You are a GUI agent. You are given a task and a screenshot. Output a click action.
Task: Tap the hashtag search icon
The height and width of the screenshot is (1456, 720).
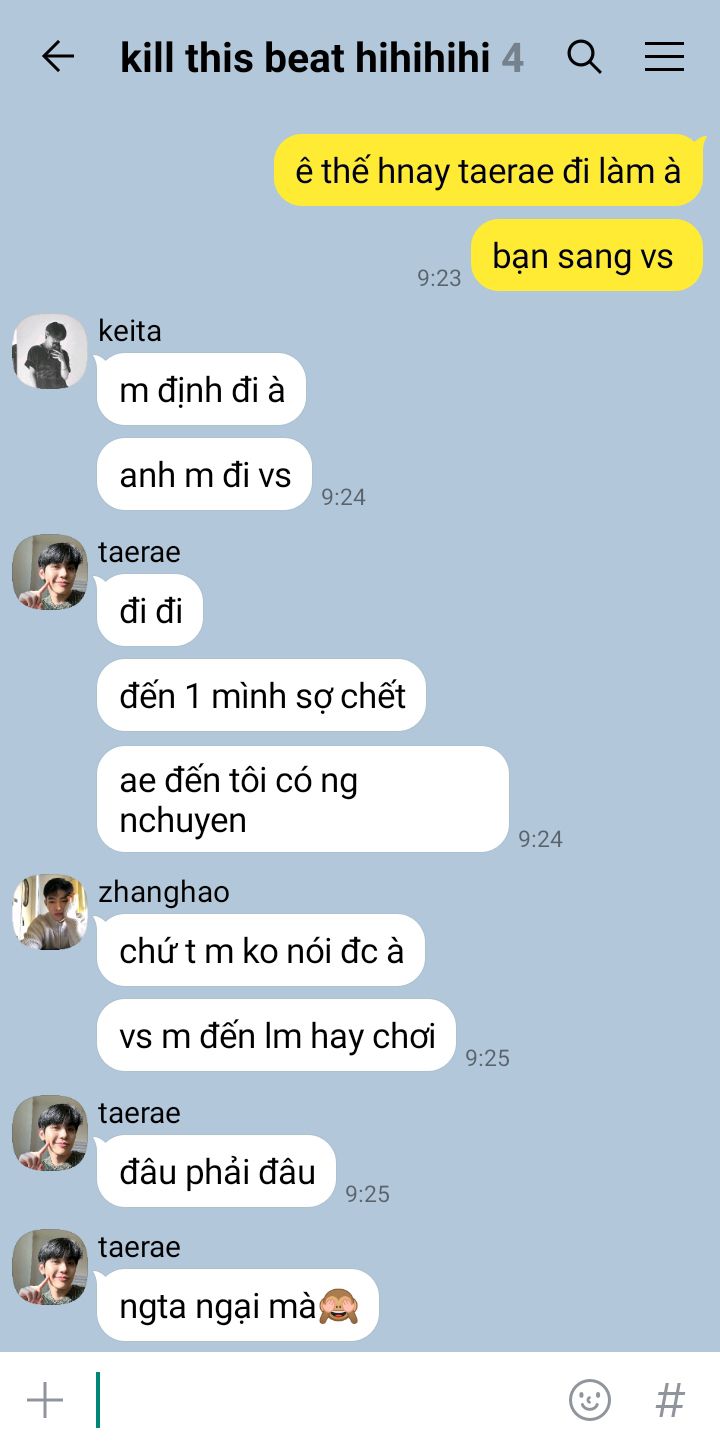pos(670,1400)
